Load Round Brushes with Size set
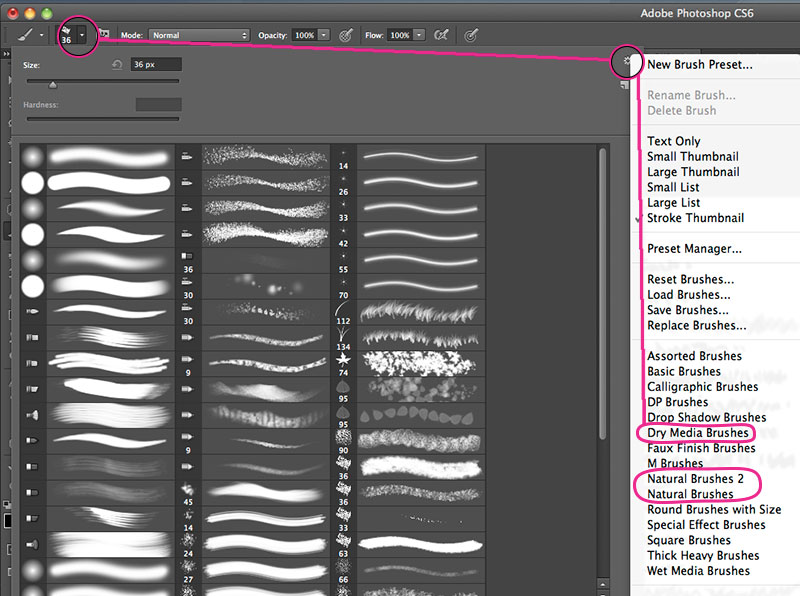Screen dimensions: 800x596 (714, 509)
